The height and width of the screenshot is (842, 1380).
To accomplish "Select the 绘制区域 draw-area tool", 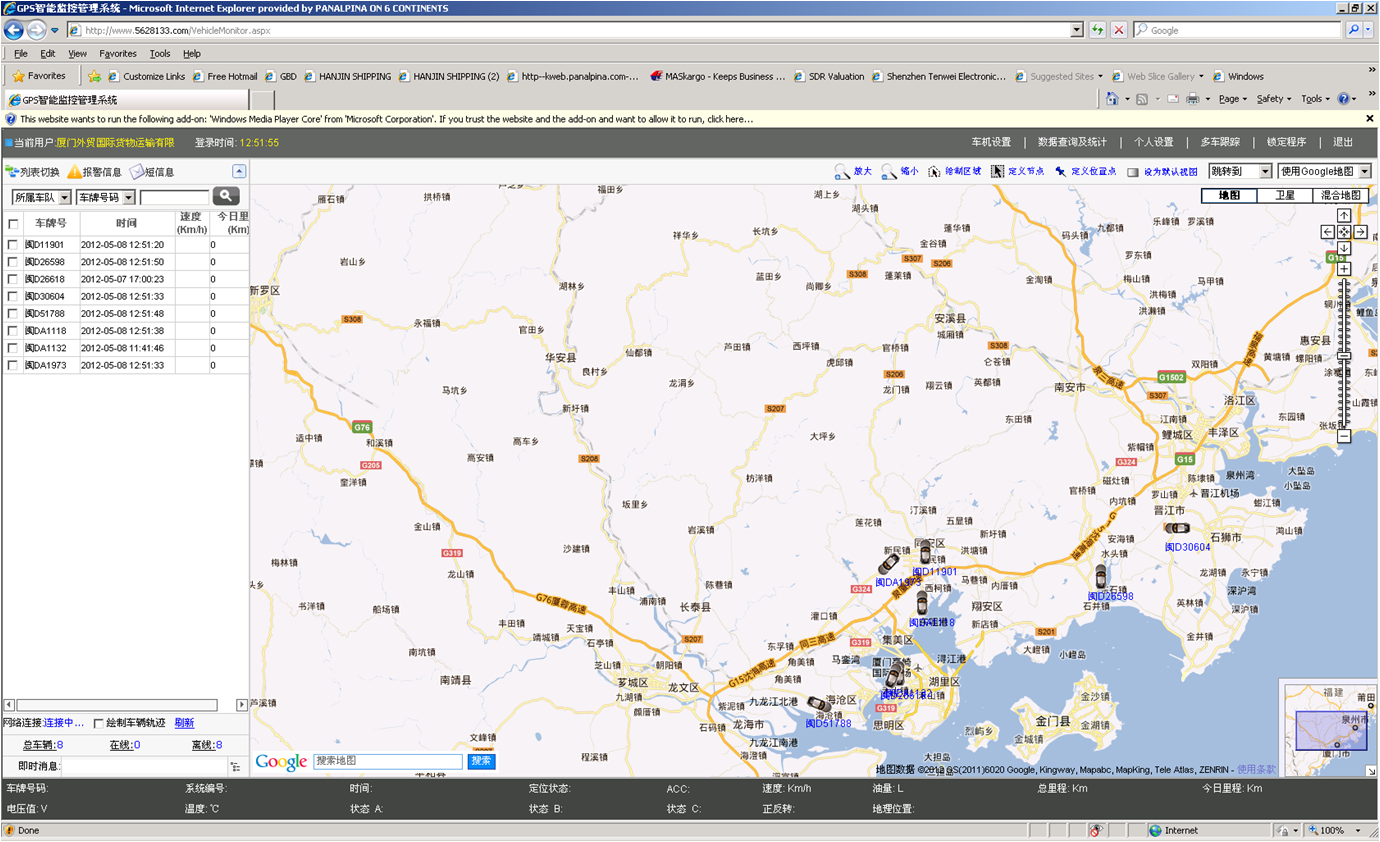I will (934, 172).
